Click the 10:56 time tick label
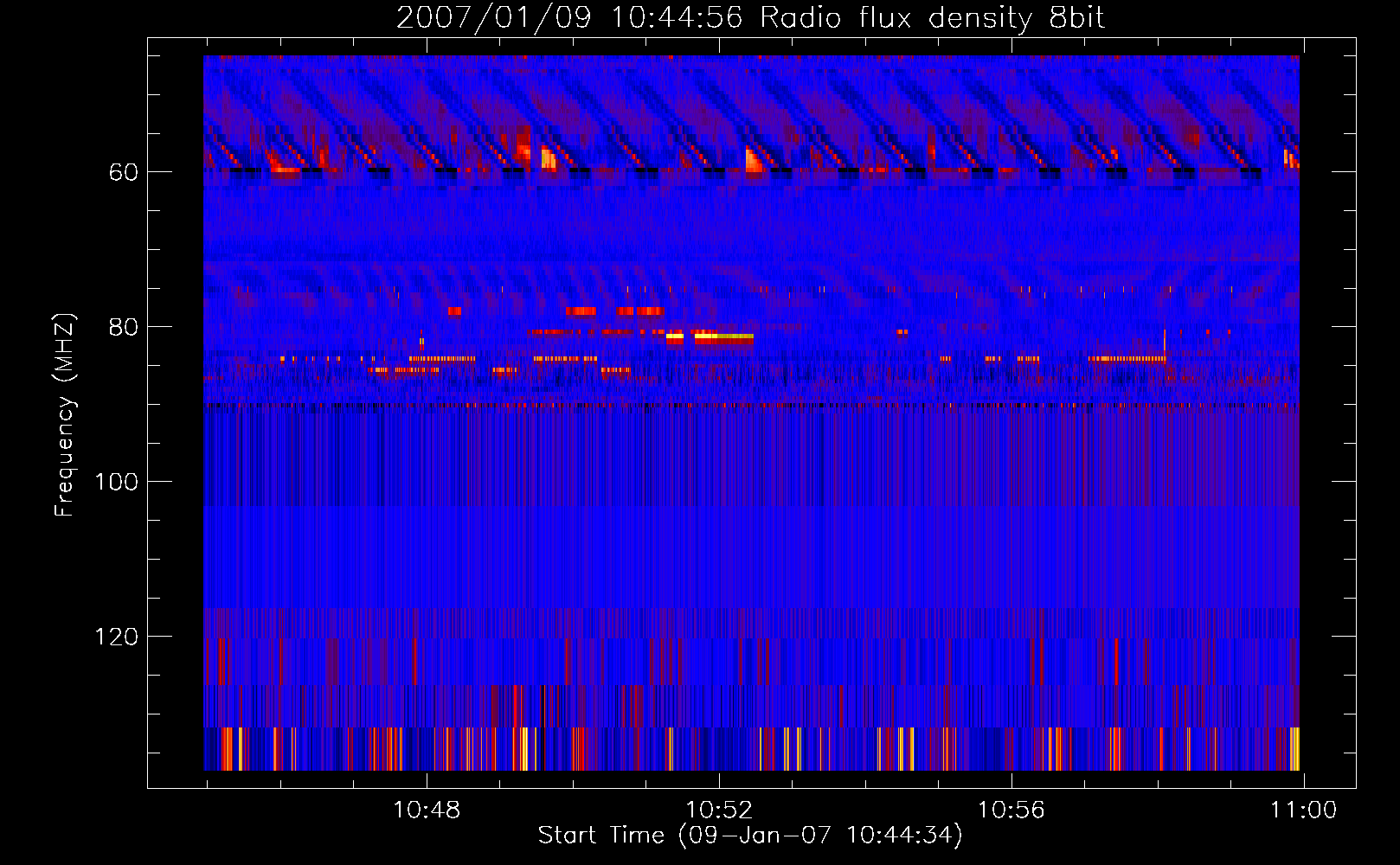This screenshot has width=1400, height=865. pyautogui.click(x=1011, y=811)
